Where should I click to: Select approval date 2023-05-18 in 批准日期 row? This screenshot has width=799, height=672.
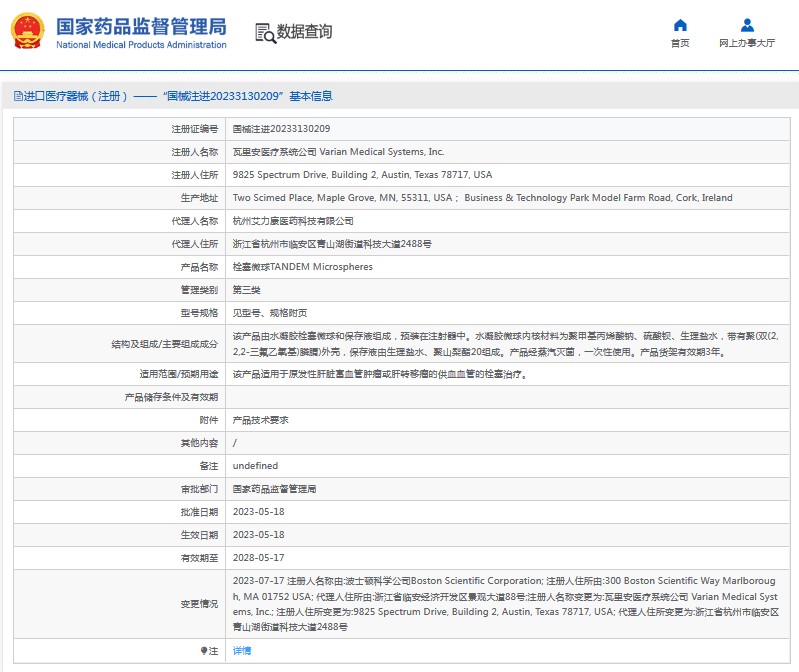[x=258, y=512]
